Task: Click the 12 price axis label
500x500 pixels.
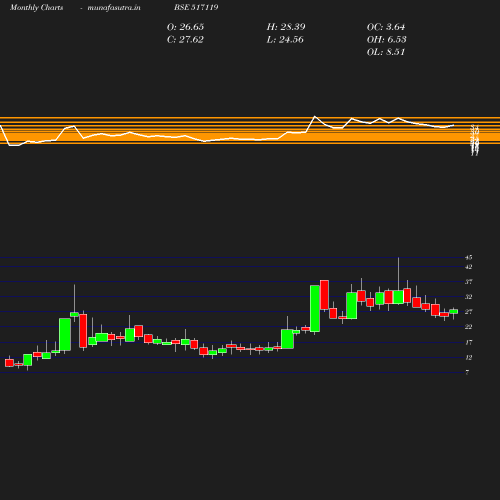Action: (x=469, y=358)
